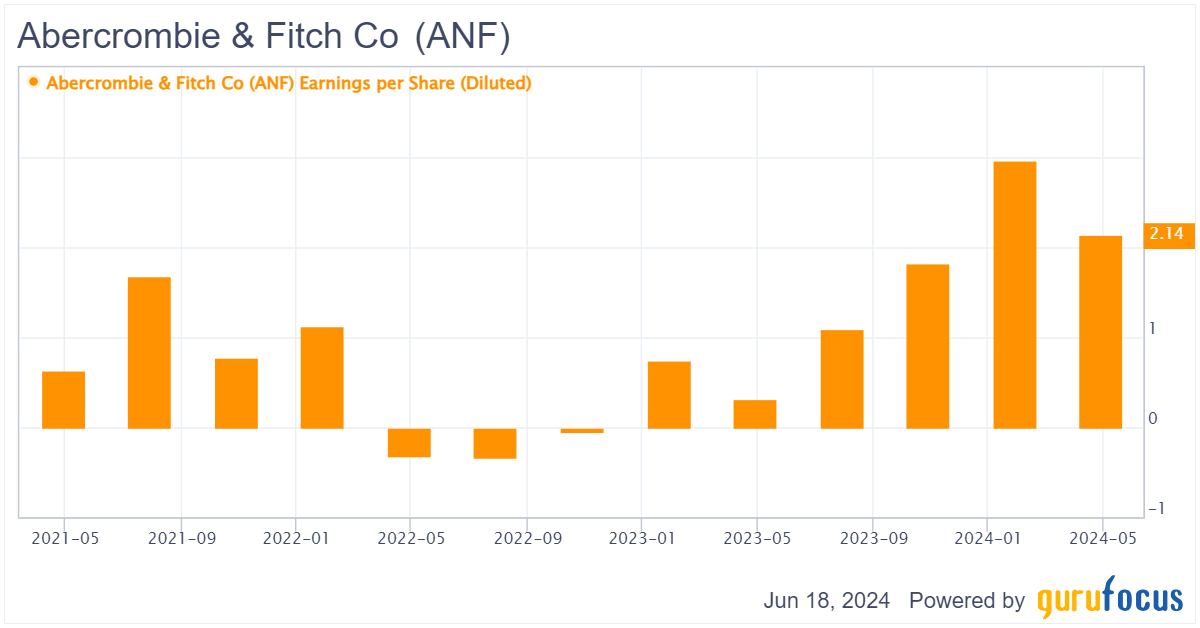Image resolution: width=1200 pixels, height=628 pixels.
Task: Select the 2.14 value tag on the axis
Action: (x=1167, y=235)
